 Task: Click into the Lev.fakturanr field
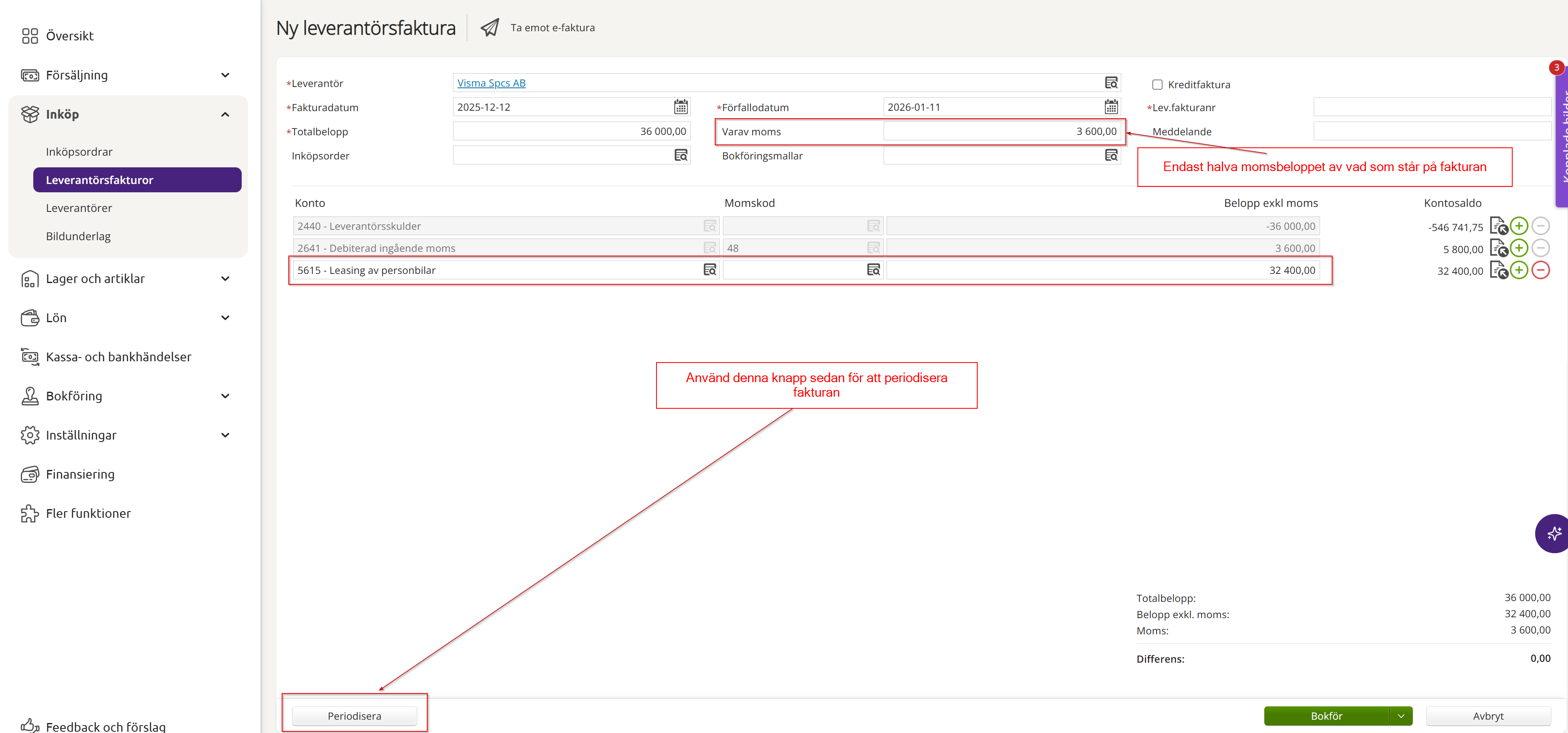[x=1431, y=107]
